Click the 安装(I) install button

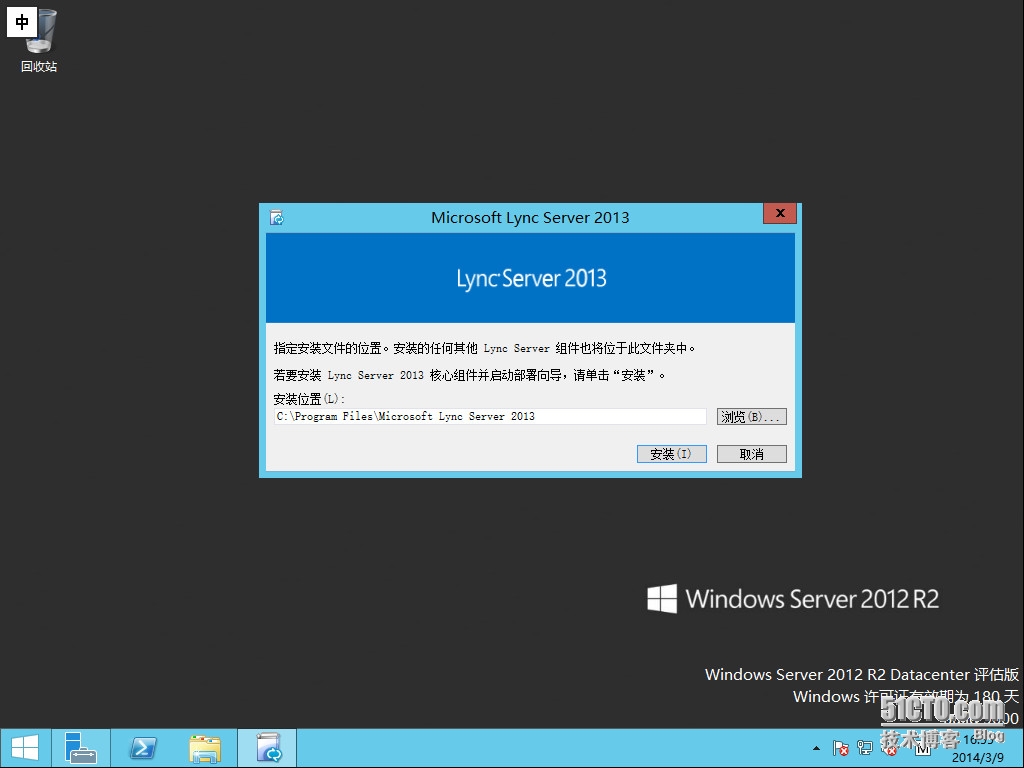coord(671,454)
